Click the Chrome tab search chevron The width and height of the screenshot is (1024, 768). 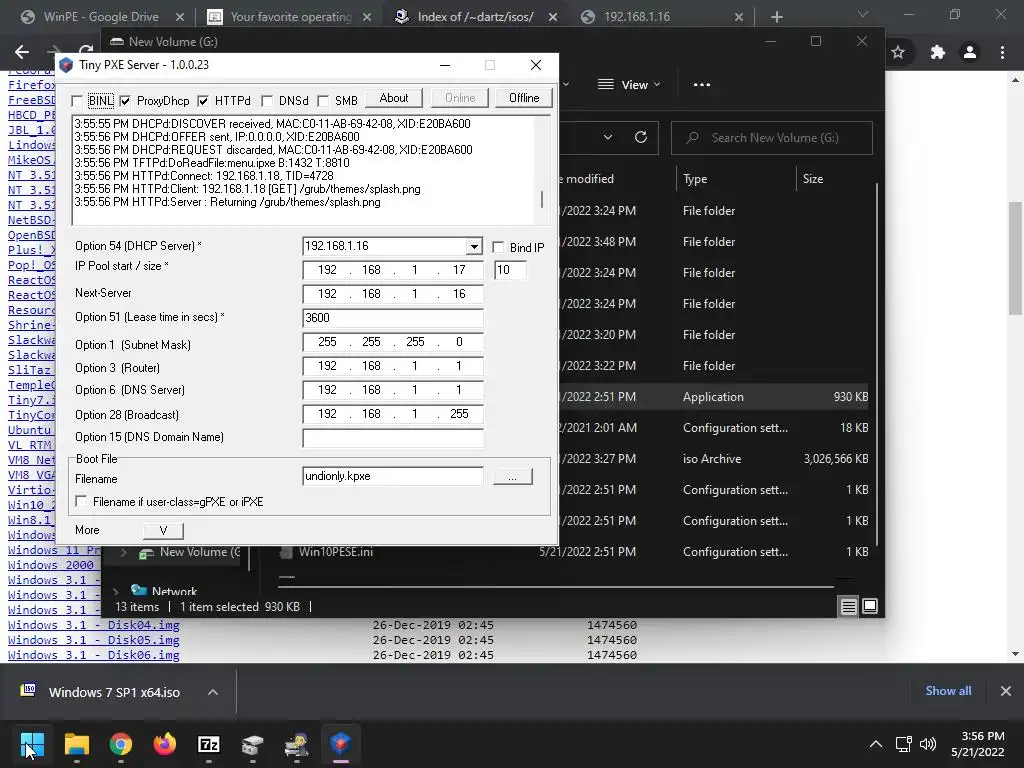point(863,14)
